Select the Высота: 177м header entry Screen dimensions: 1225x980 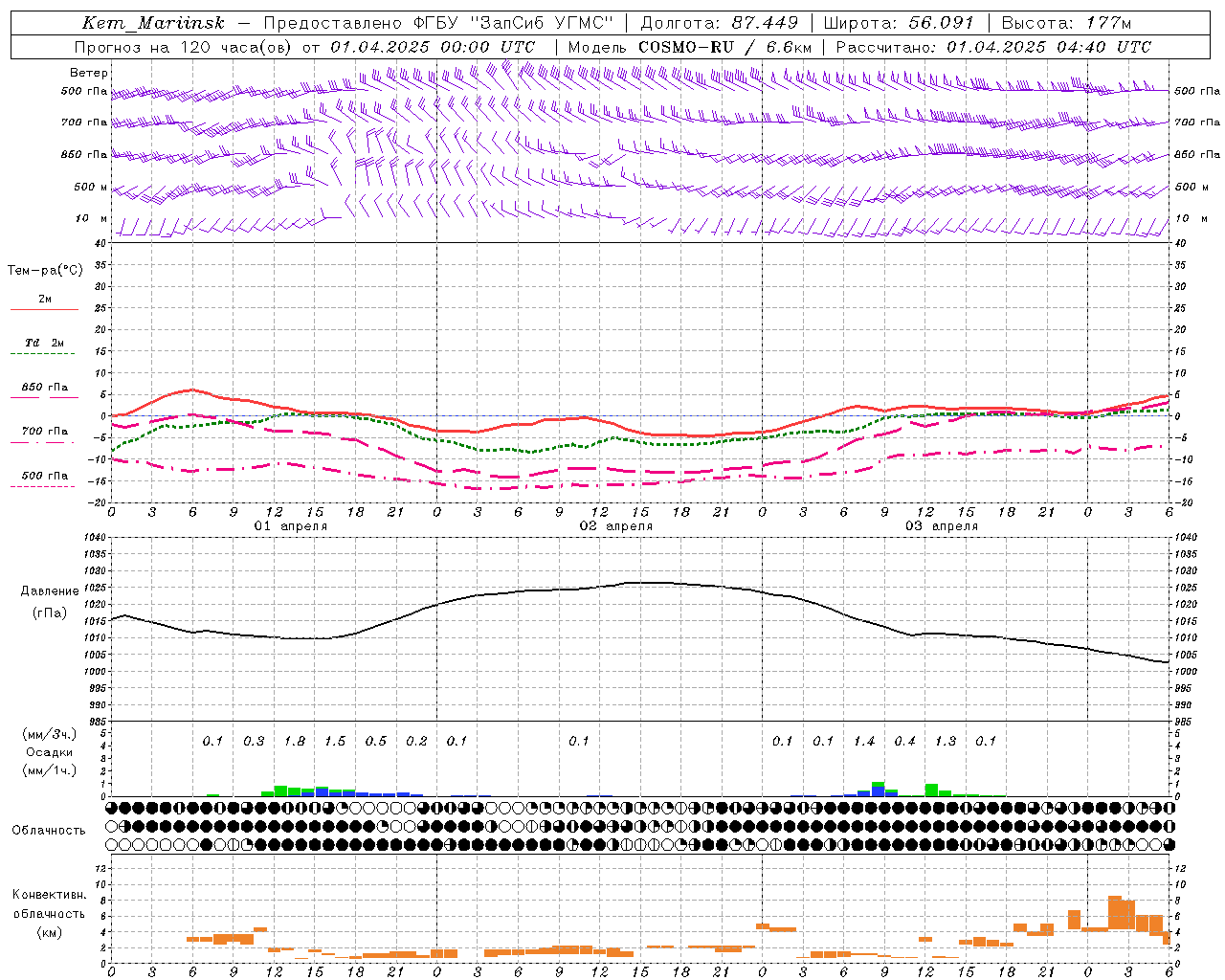(x=1066, y=23)
